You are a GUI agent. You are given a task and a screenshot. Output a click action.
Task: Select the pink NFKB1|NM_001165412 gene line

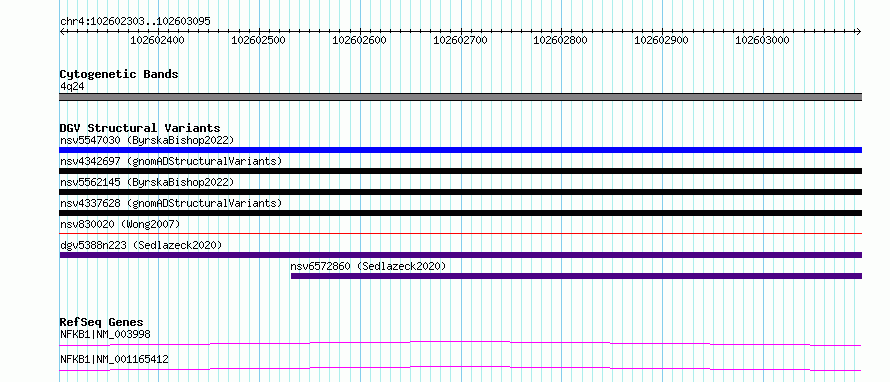pos(460,368)
